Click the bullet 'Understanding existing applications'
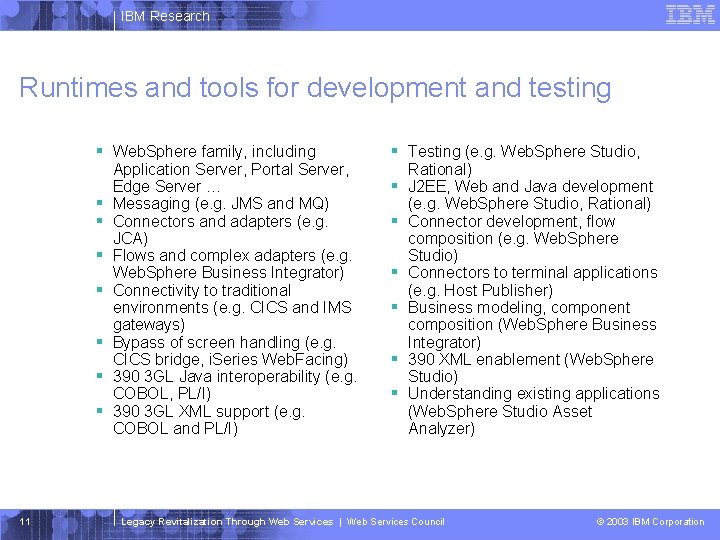The image size is (720, 540). pyautogui.click(x=534, y=411)
